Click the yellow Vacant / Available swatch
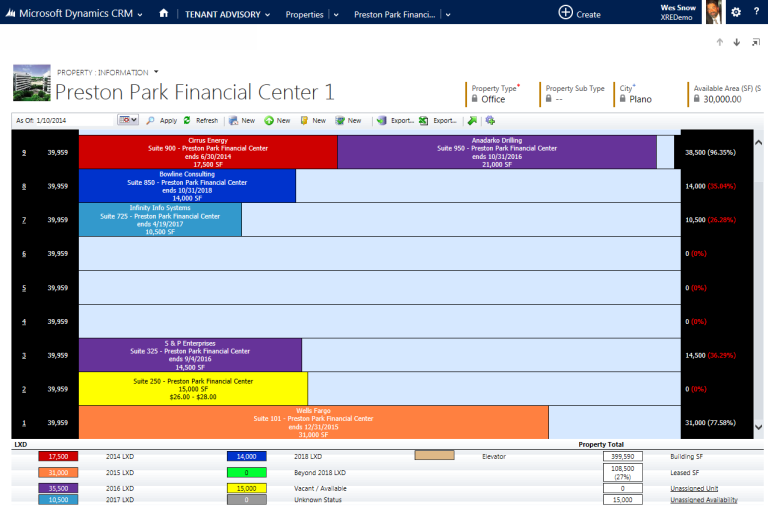768x507 pixels. click(246, 488)
